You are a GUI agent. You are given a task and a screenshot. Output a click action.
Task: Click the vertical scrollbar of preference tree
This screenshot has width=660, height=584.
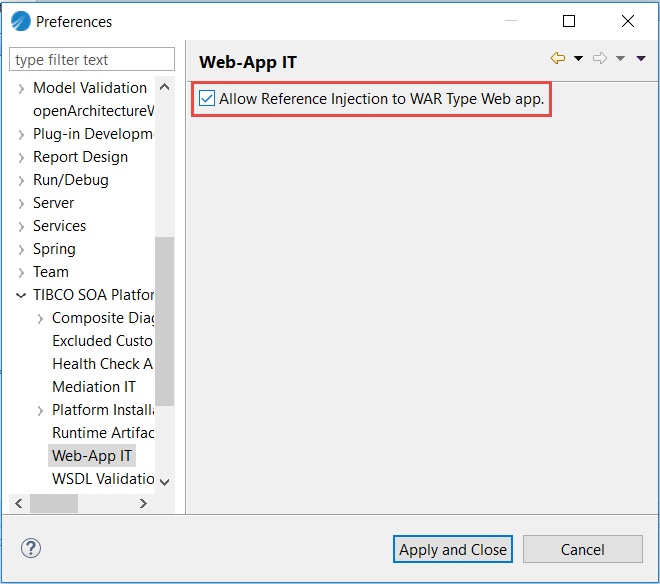pyautogui.click(x=165, y=320)
